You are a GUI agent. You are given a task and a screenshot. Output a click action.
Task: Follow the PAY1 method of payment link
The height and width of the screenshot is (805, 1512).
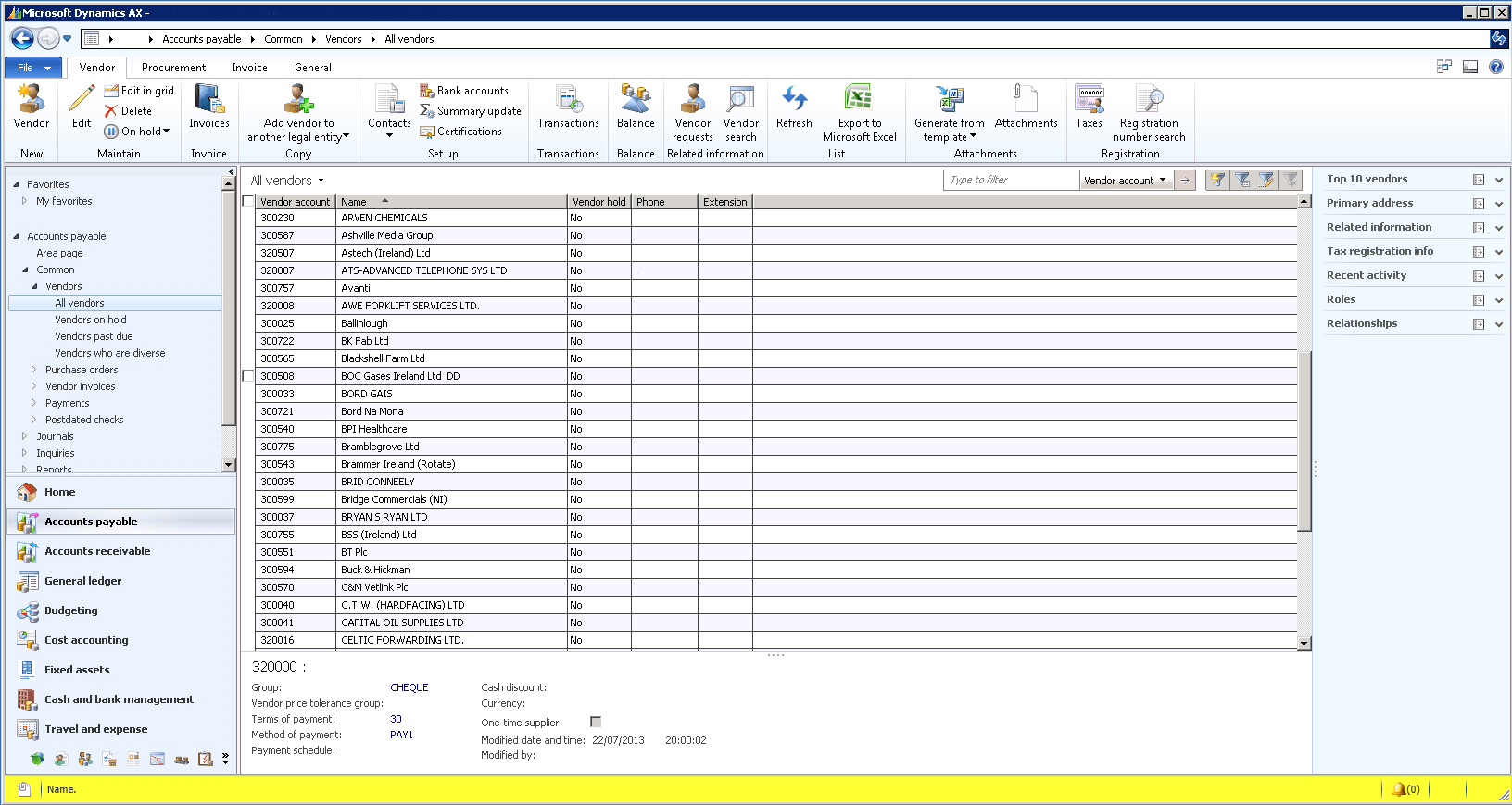401,735
